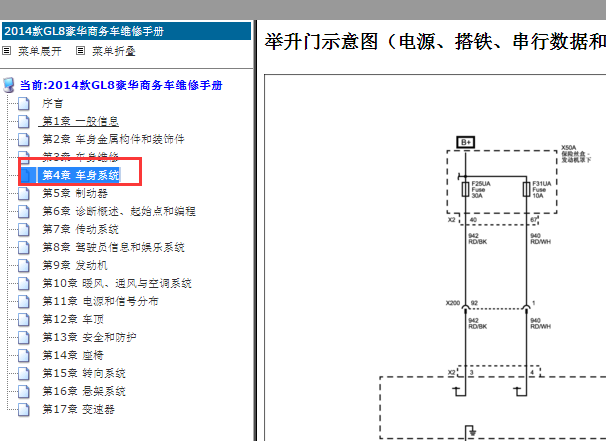Collapse all menus with 菜单折叠
This screenshot has height=441, width=606.
tap(114, 51)
